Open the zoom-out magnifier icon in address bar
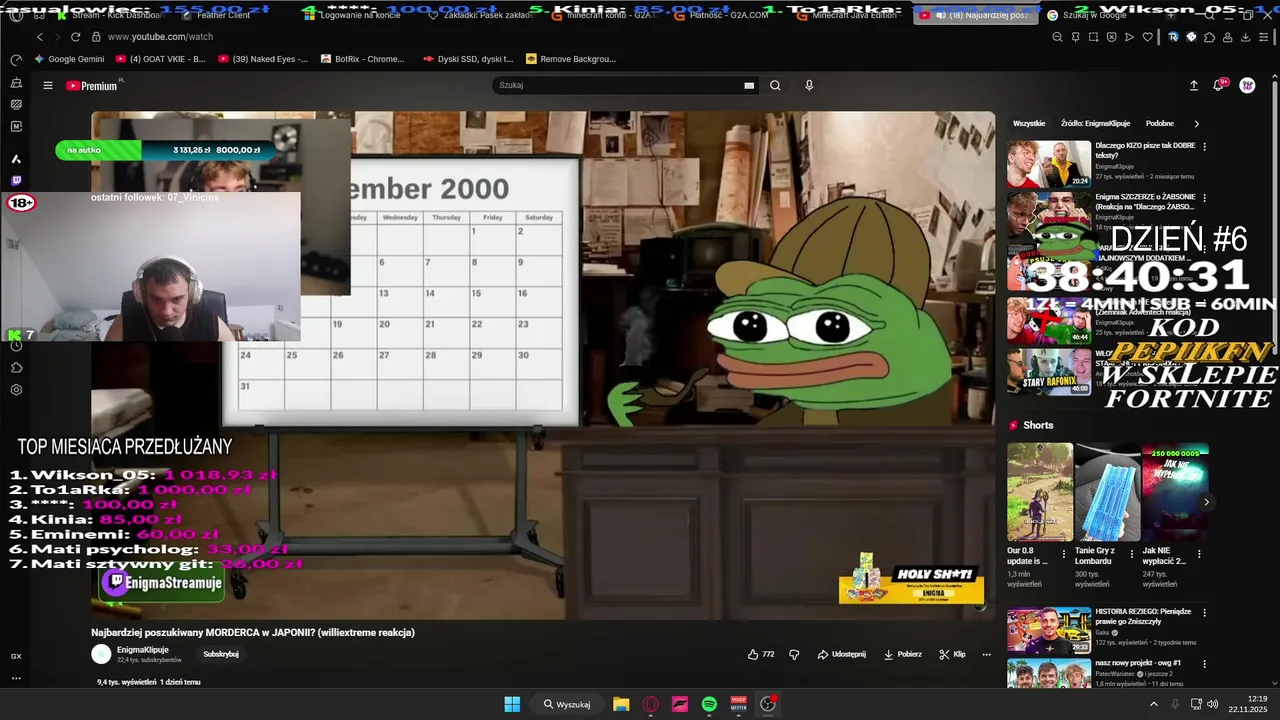 point(1058,37)
